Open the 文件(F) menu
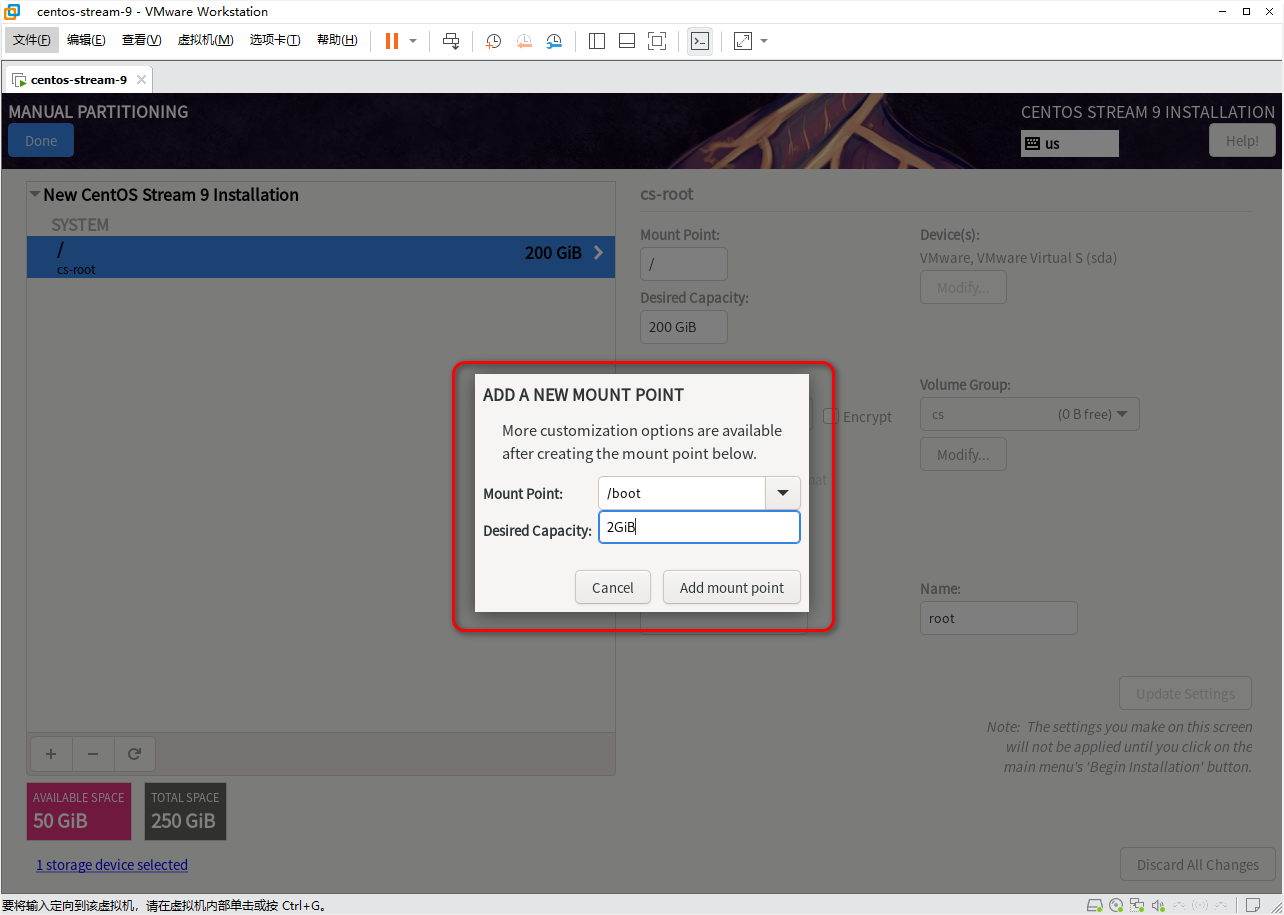The image size is (1284, 915). click(x=32, y=40)
